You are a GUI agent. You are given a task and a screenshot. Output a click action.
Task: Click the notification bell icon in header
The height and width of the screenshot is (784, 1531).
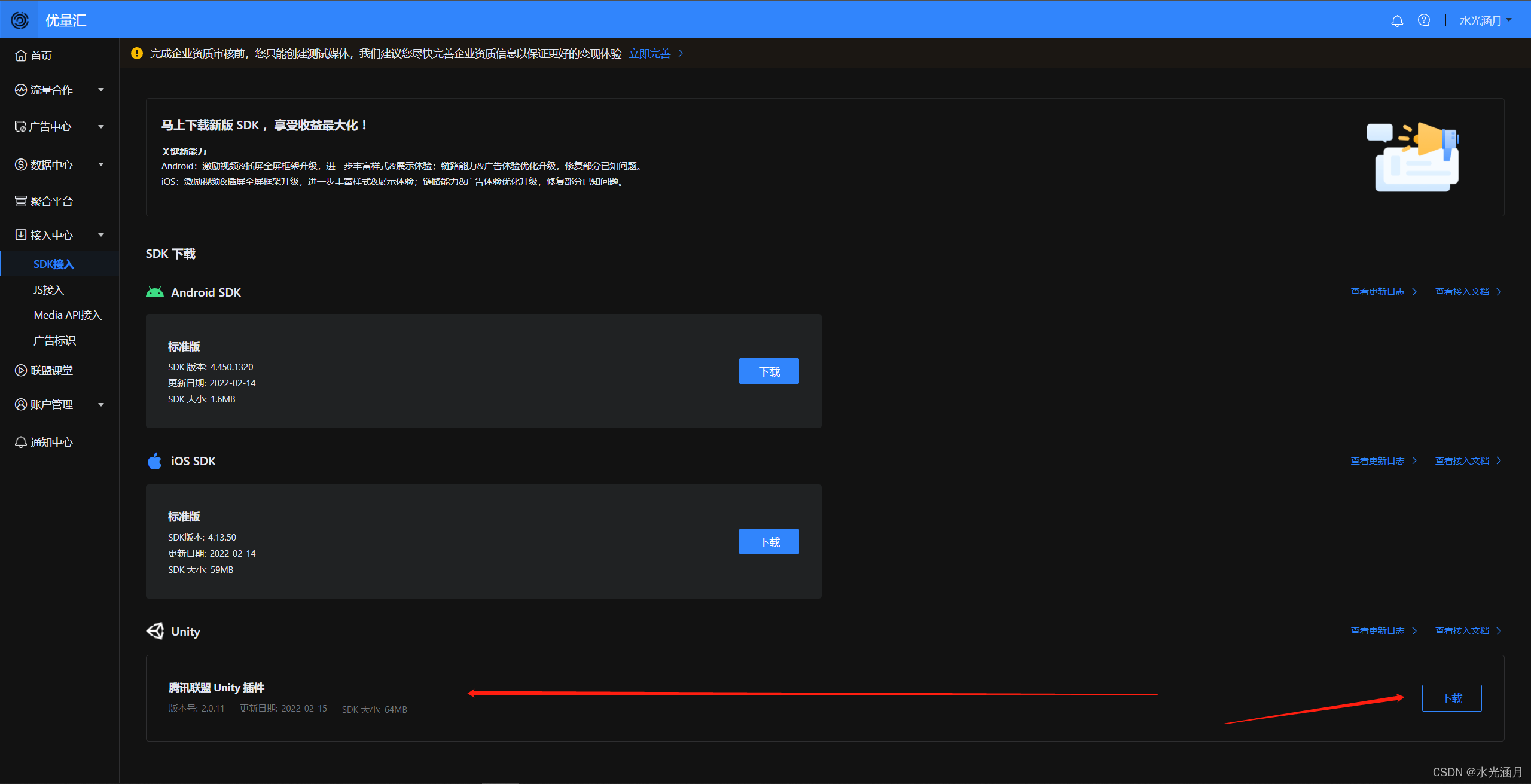[x=1397, y=21]
